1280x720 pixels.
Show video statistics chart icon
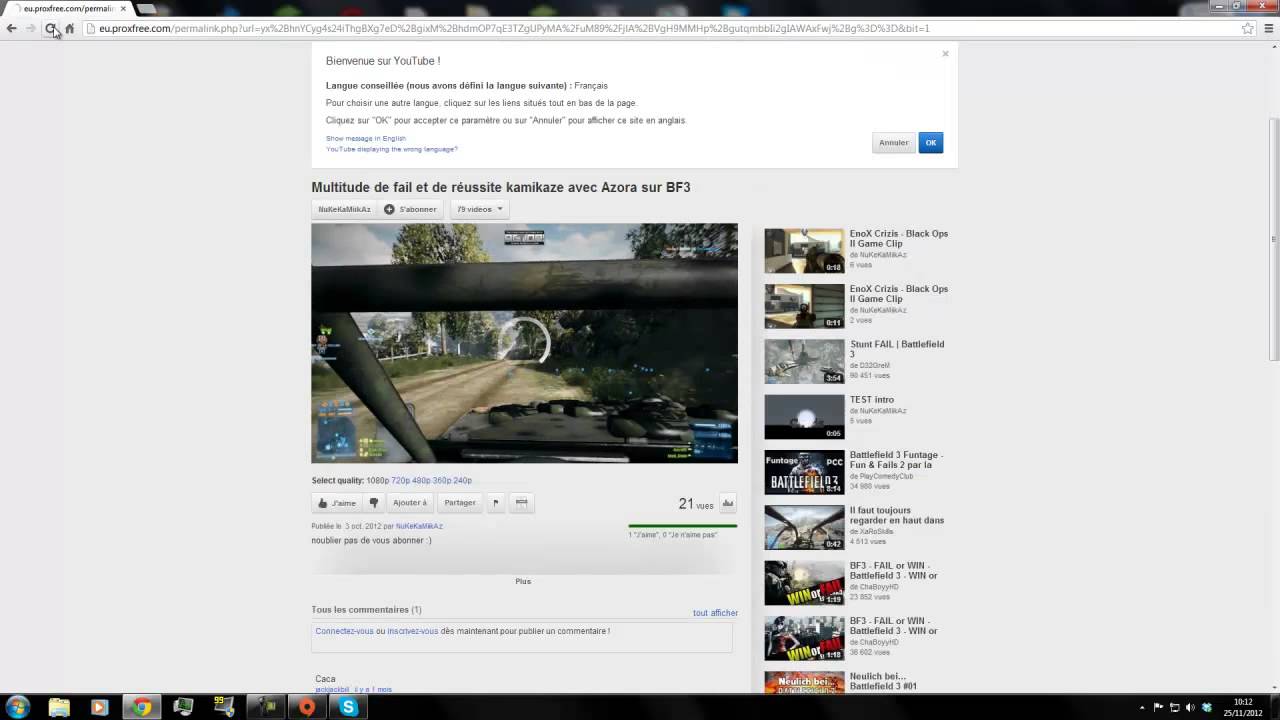728,503
